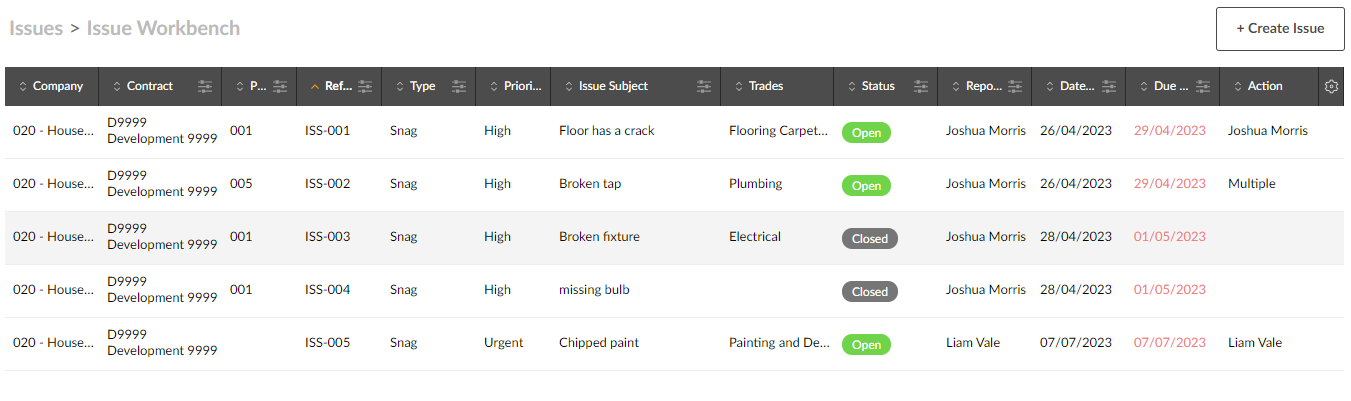Toggle sort arrows on Trades column
The height and width of the screenshot is (401, 1351).
738,86
